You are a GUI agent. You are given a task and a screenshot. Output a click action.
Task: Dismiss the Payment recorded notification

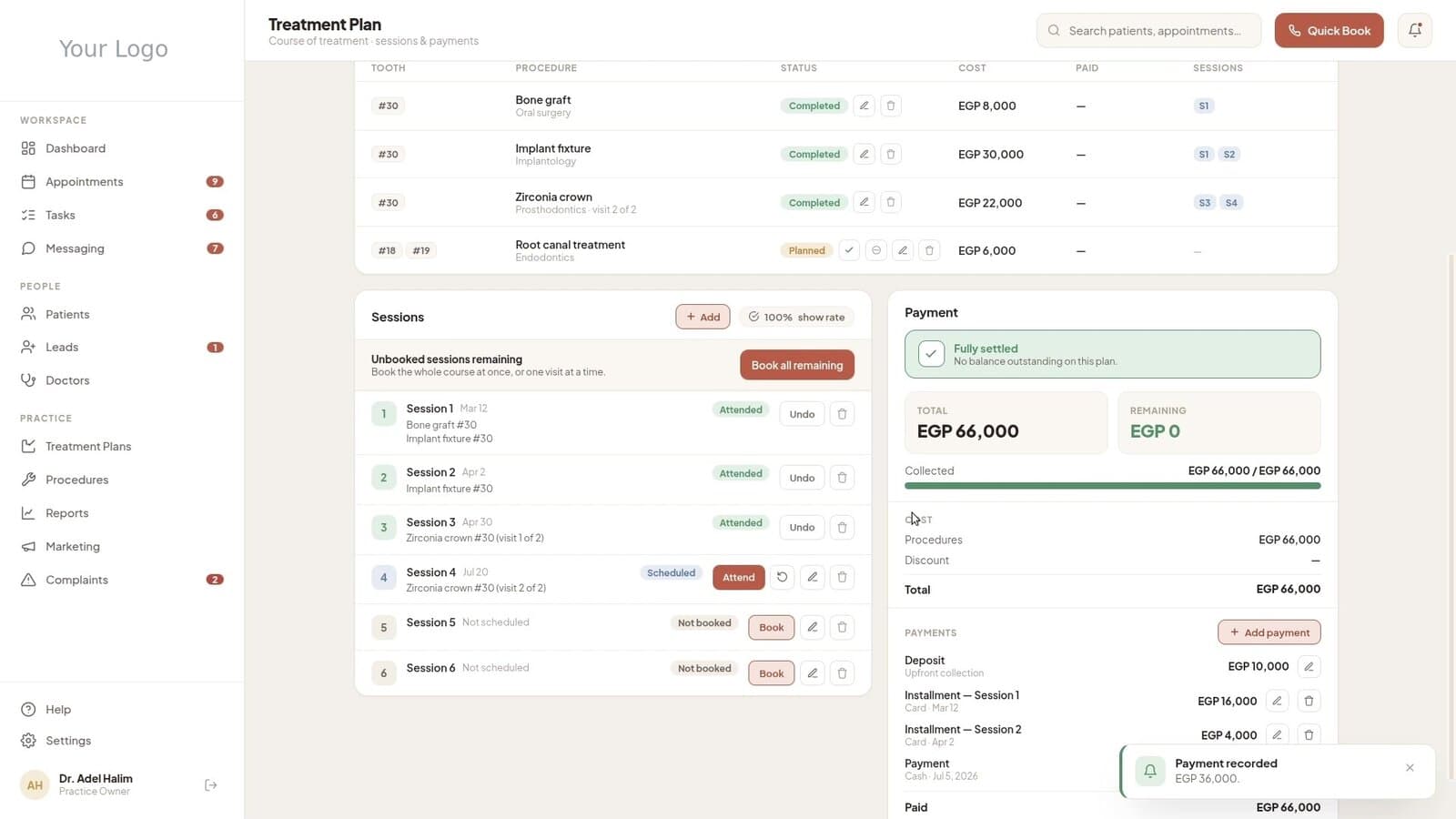click(x=1410, y=768)
